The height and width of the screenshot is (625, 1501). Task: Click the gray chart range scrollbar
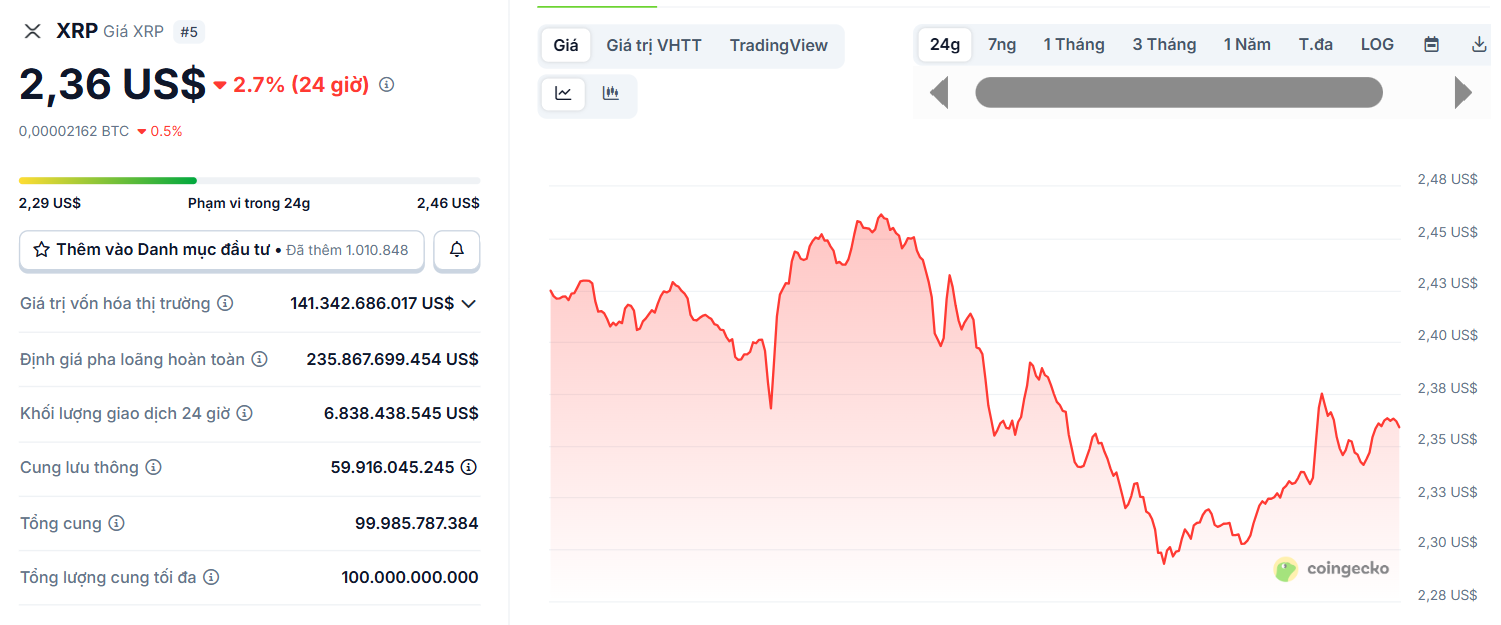pyautogui.click(x=1178, y=93)
